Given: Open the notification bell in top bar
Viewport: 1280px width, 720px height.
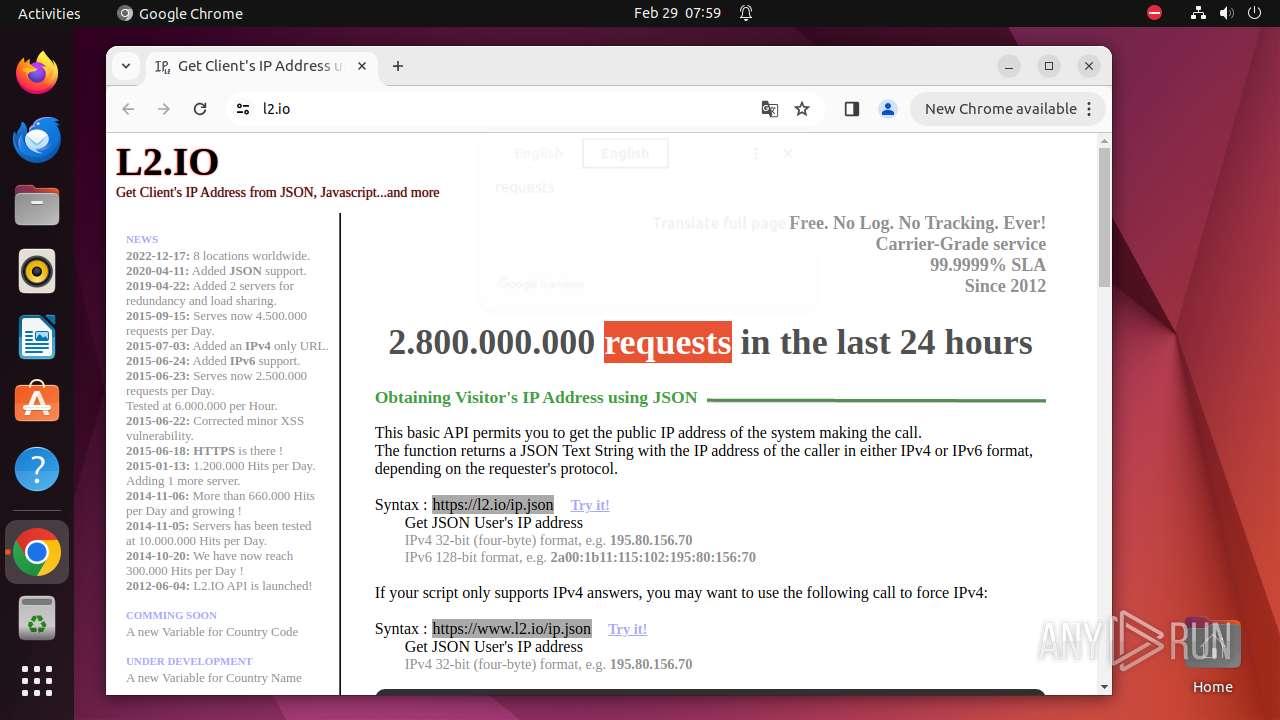Looking at the screenshot, I should click(746, 13).
